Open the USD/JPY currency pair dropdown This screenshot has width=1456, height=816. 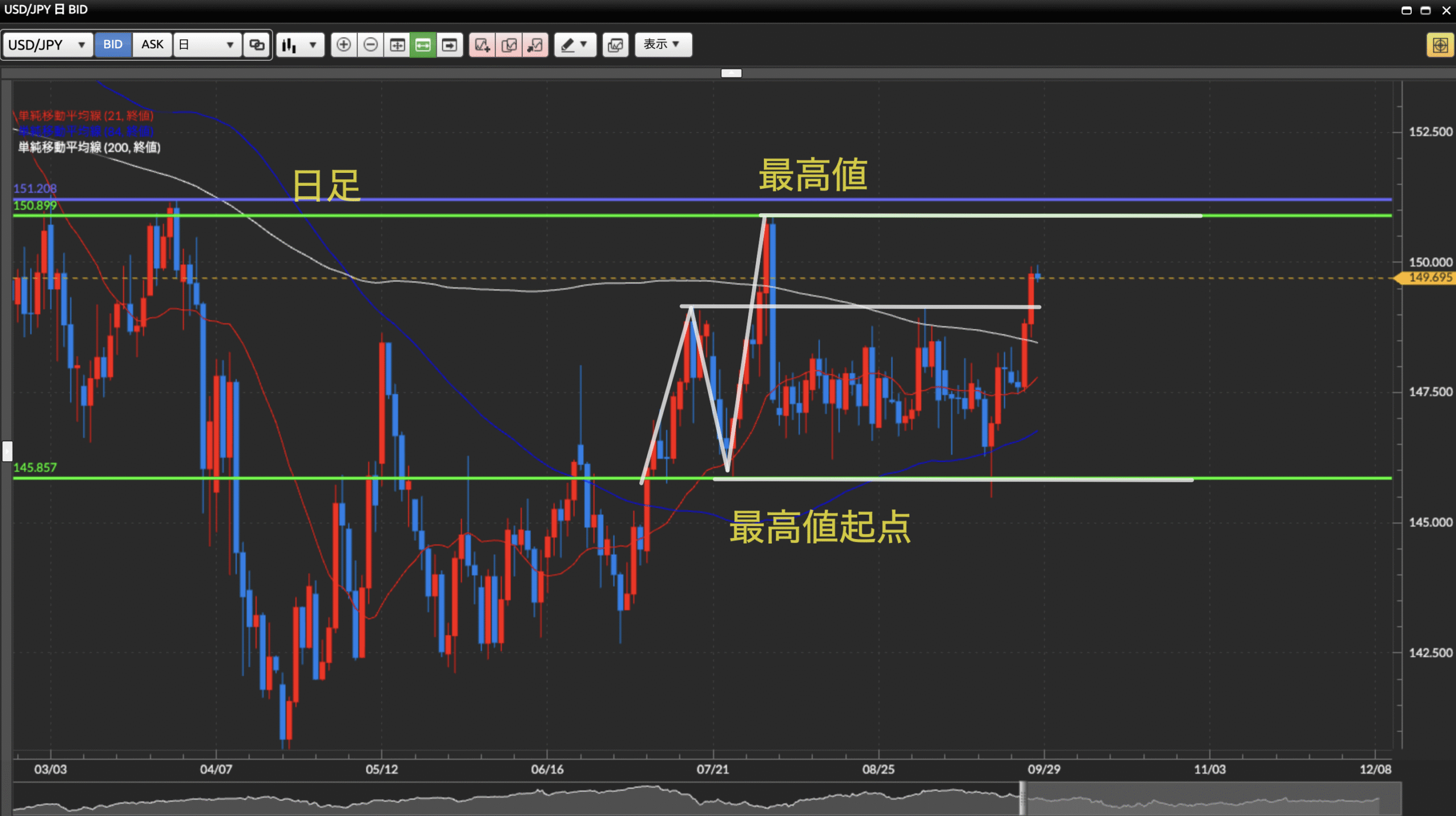[48, 45]
